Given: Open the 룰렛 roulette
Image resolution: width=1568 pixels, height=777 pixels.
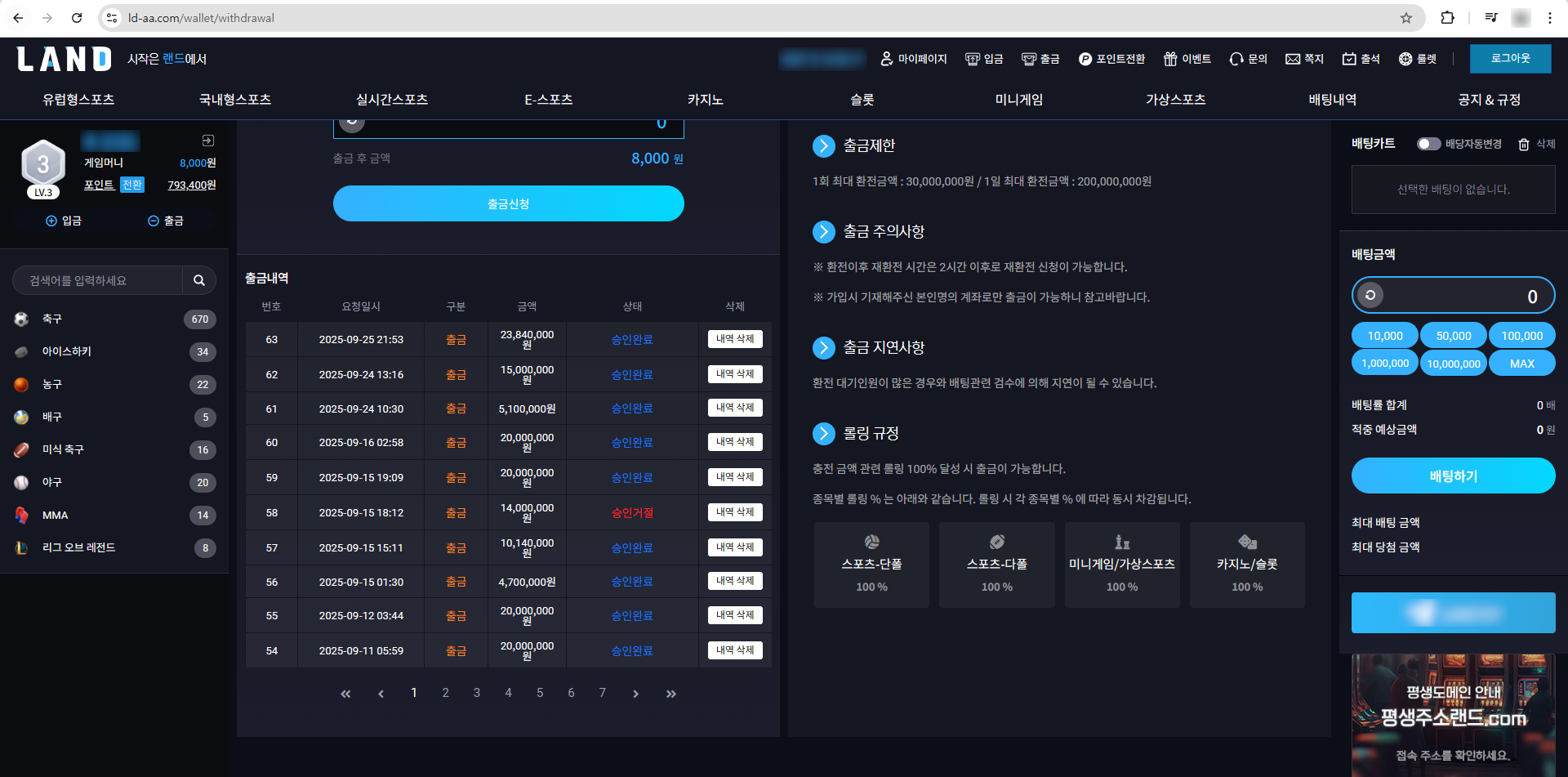Looking at the screenshot, I should coord(1418,59).
